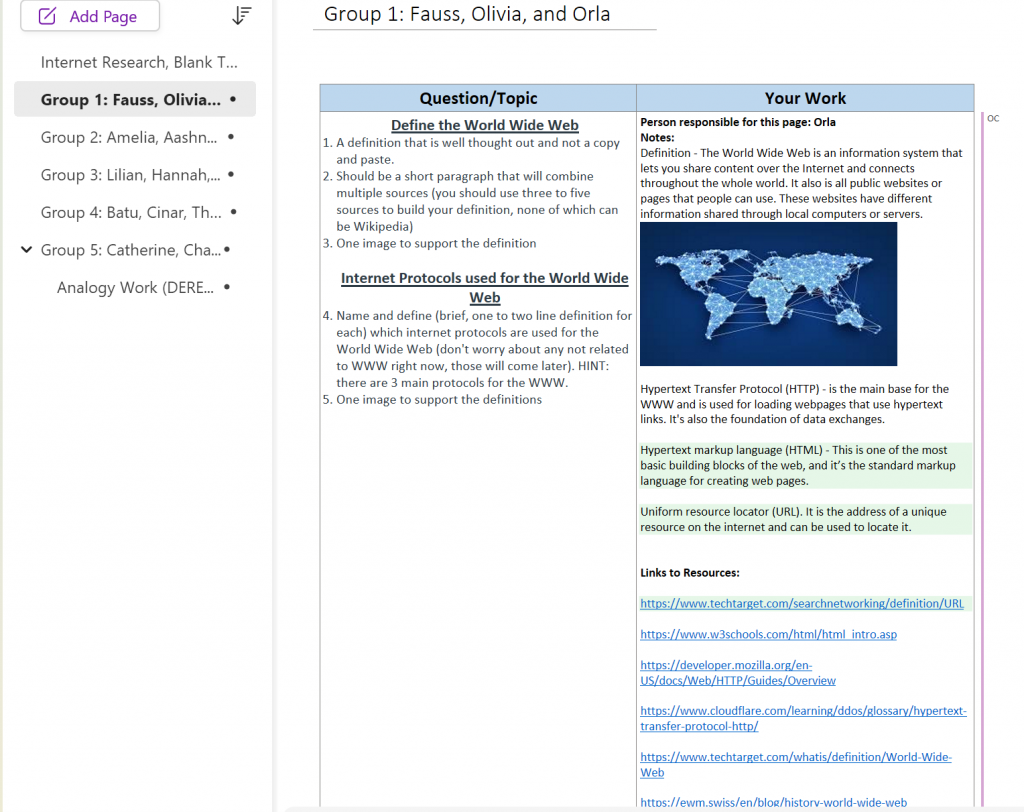Open the Analogy Work (DERE... subpage
The height and width of the screenshot is (812, 1024).
pyautogui.click(x=135, y=287)
